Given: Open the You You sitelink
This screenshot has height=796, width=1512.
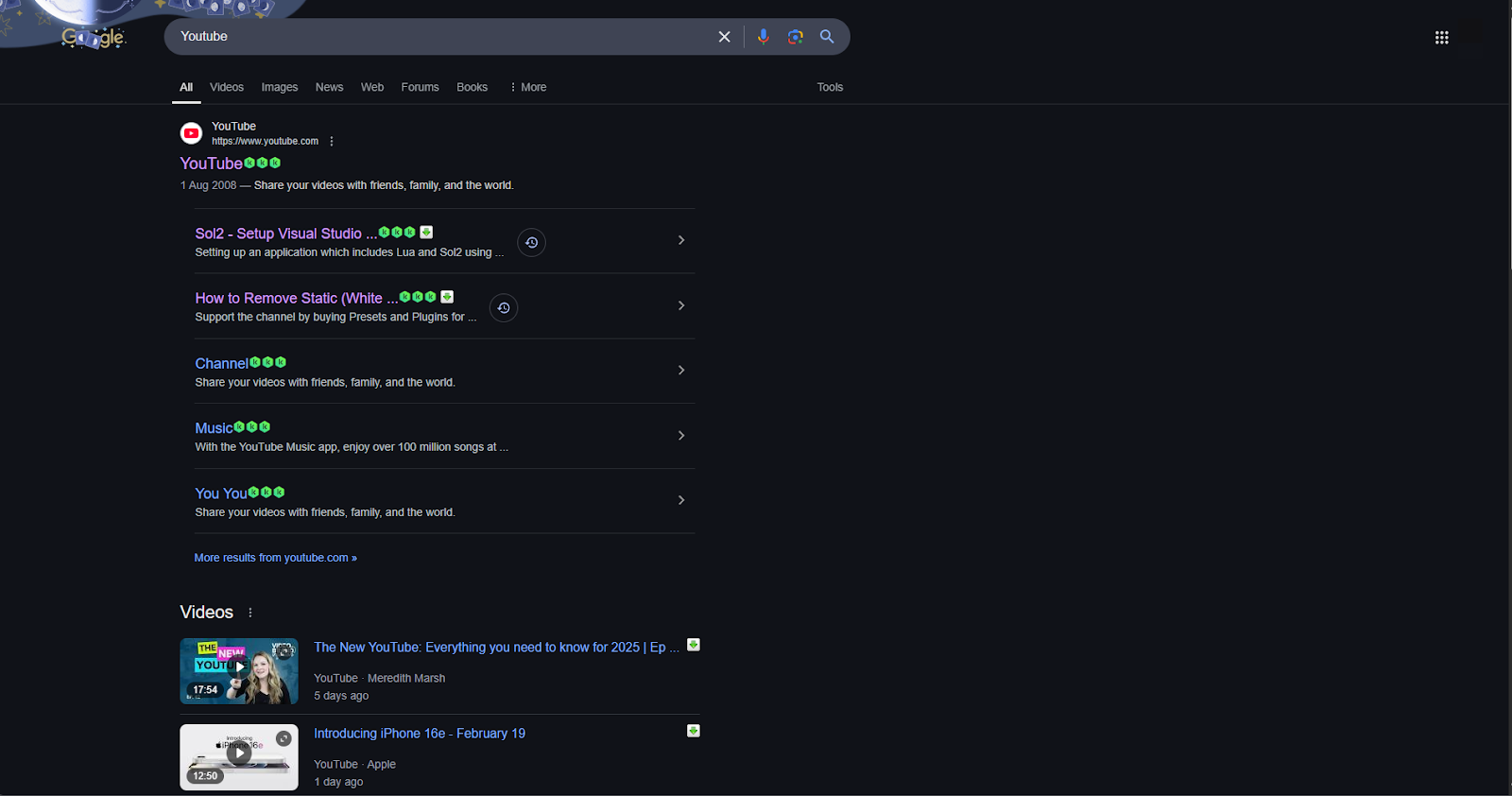Looking at the screenshot, I should 220,493.
